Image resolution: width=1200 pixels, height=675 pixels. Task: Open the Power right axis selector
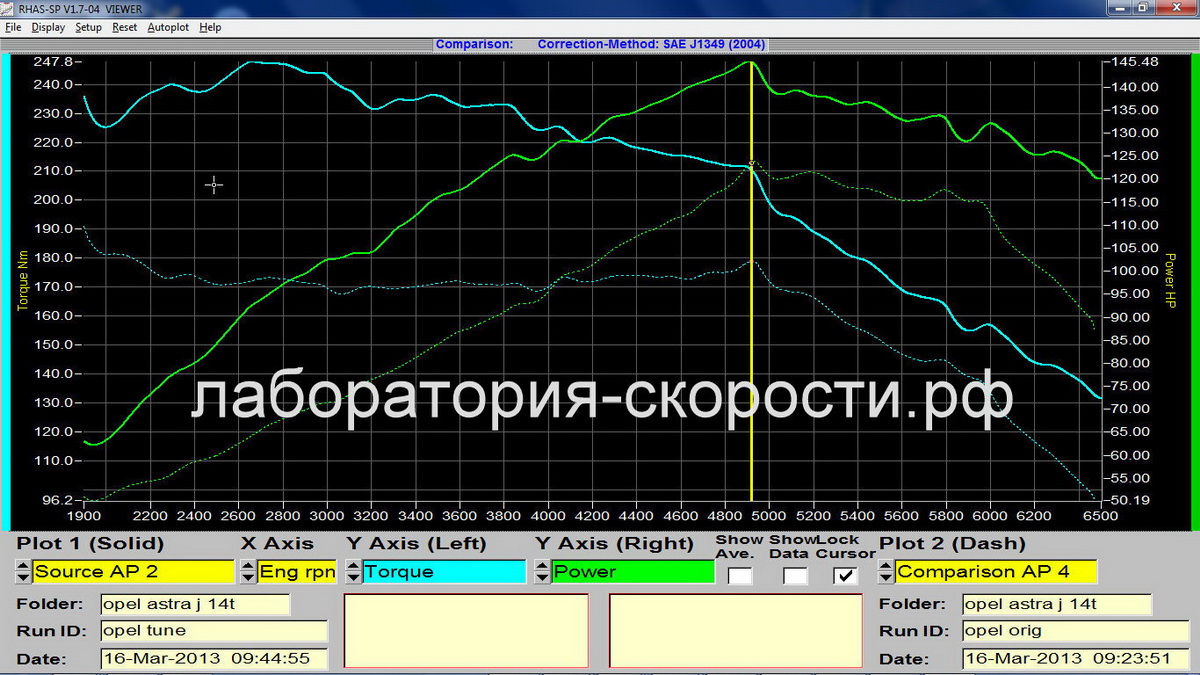(633, 572)
